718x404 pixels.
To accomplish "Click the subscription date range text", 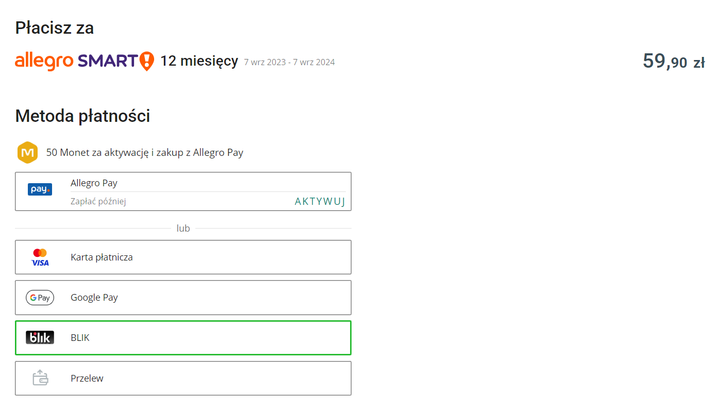I will coord(289,62).
